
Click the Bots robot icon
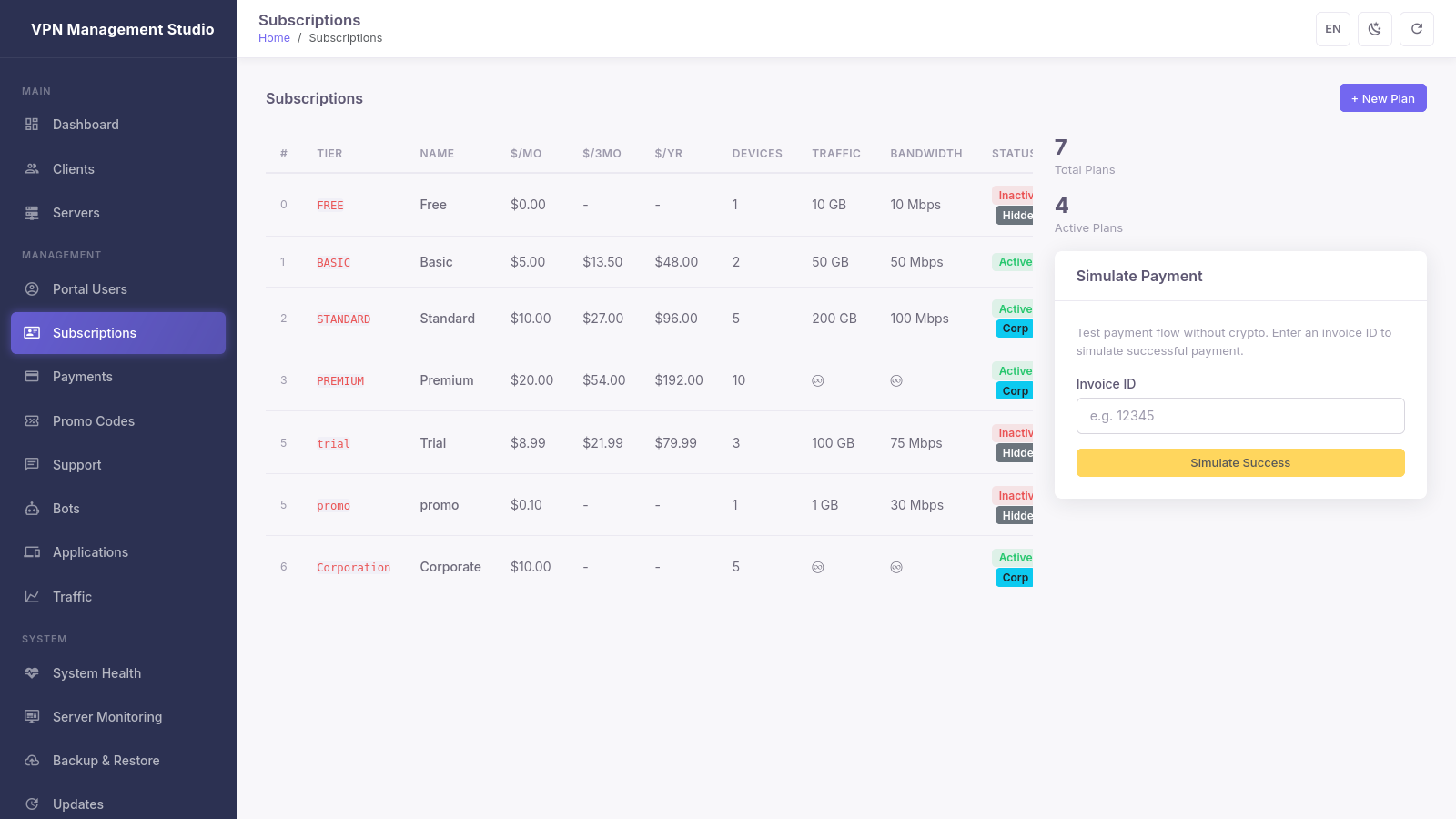pyautogui.click(x=31, y=508)
